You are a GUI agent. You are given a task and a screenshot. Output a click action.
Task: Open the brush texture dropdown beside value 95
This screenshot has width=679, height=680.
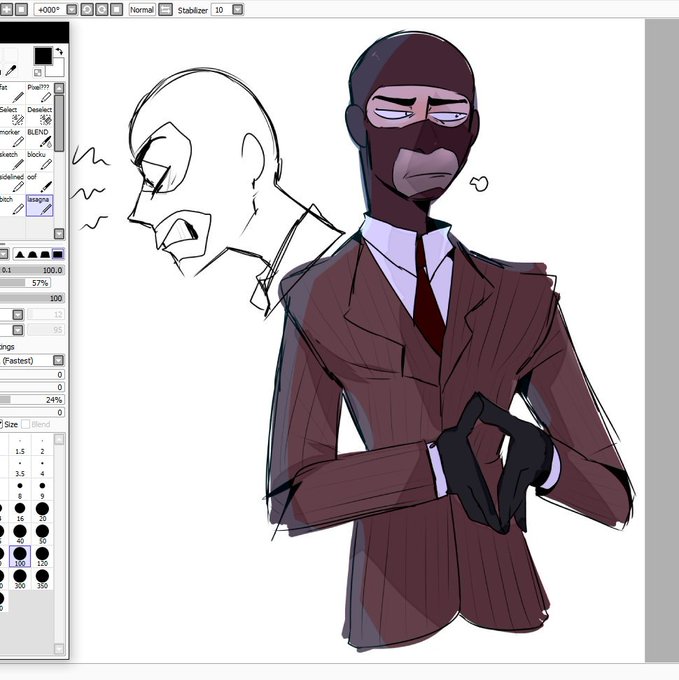point(18,330)
